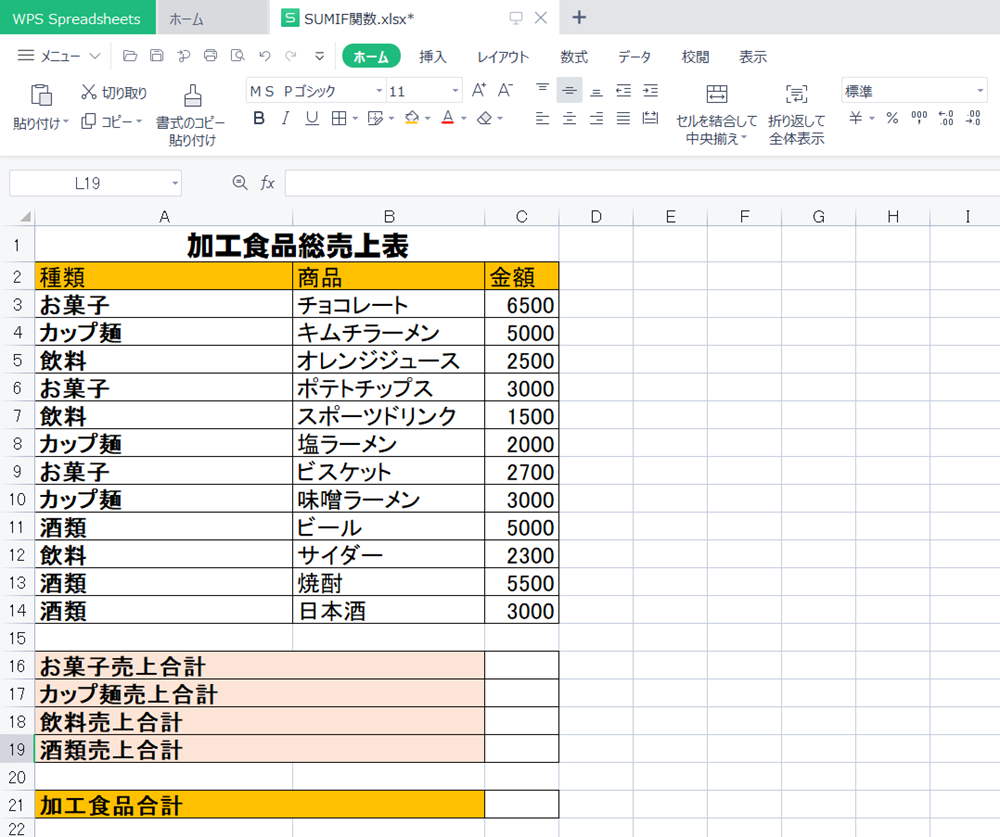Open the menu hamburger button
The width and height of the screenshot is (1000, 837).
(x=26, y=56)
